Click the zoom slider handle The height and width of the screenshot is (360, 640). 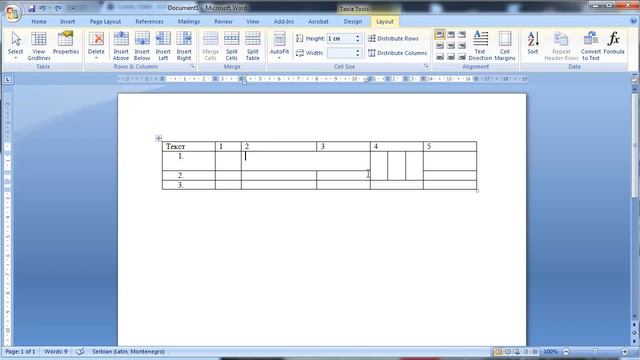[x=596, y=351]
